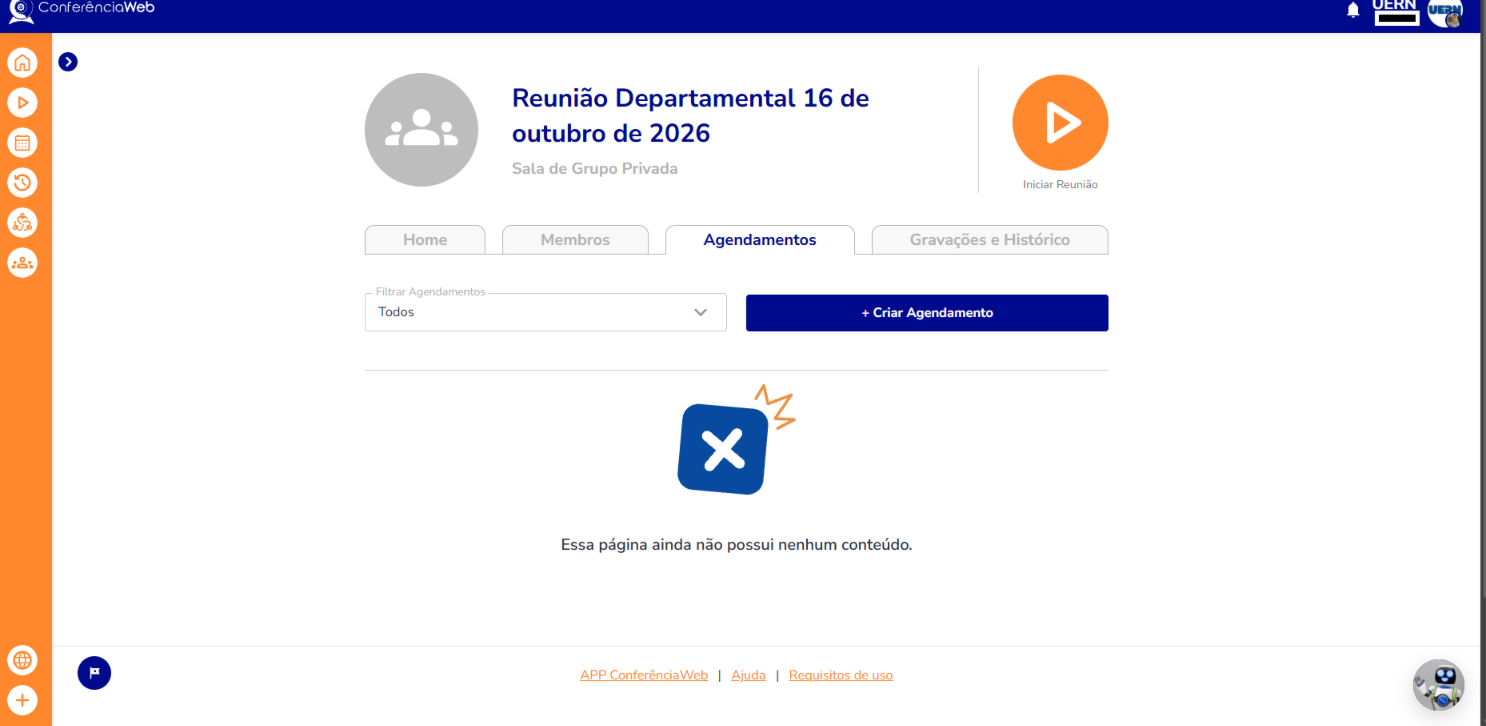
Task: Click the flag report button
Action: (x=94, y=673)
